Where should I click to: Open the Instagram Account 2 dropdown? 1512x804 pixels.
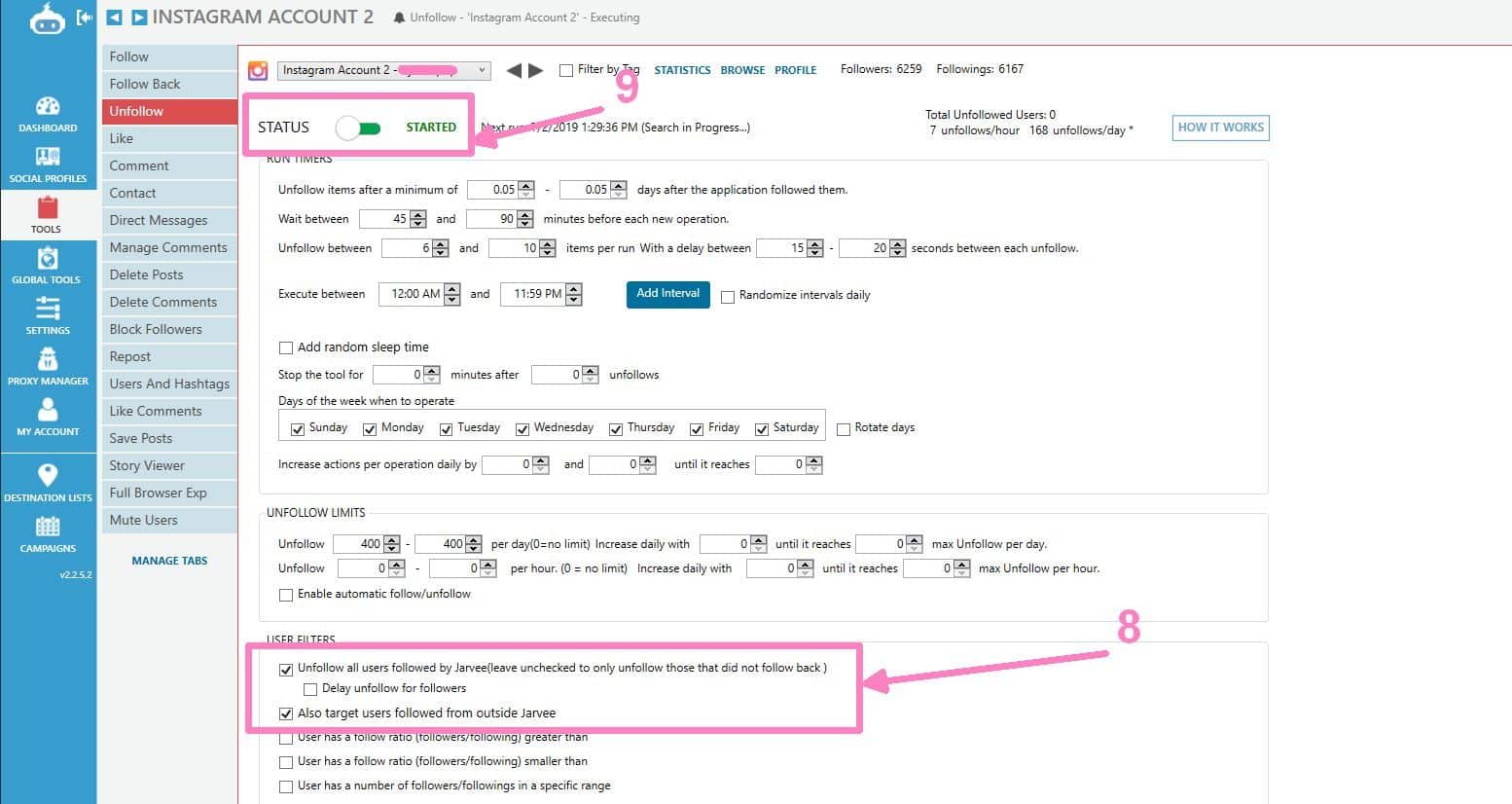pos(384,70)
